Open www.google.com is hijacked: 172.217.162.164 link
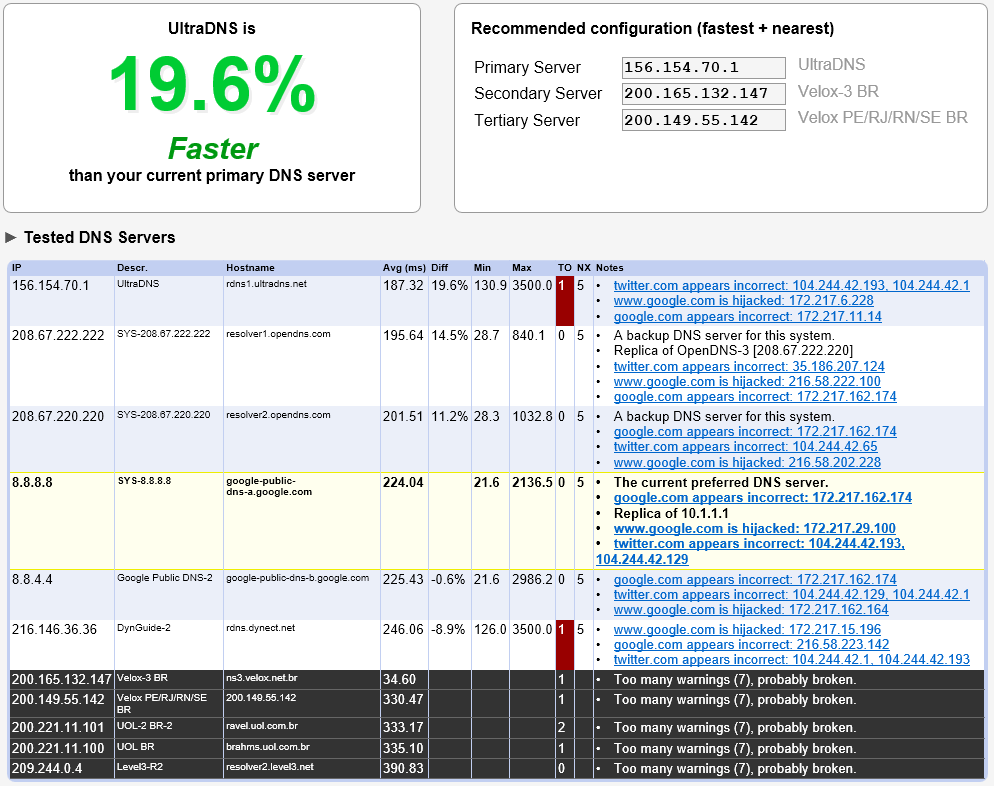 [751, 610]
